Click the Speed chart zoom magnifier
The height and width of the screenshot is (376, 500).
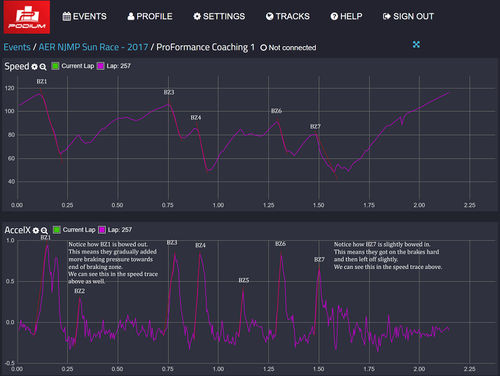pyautogui.click(x=43, y=67)
